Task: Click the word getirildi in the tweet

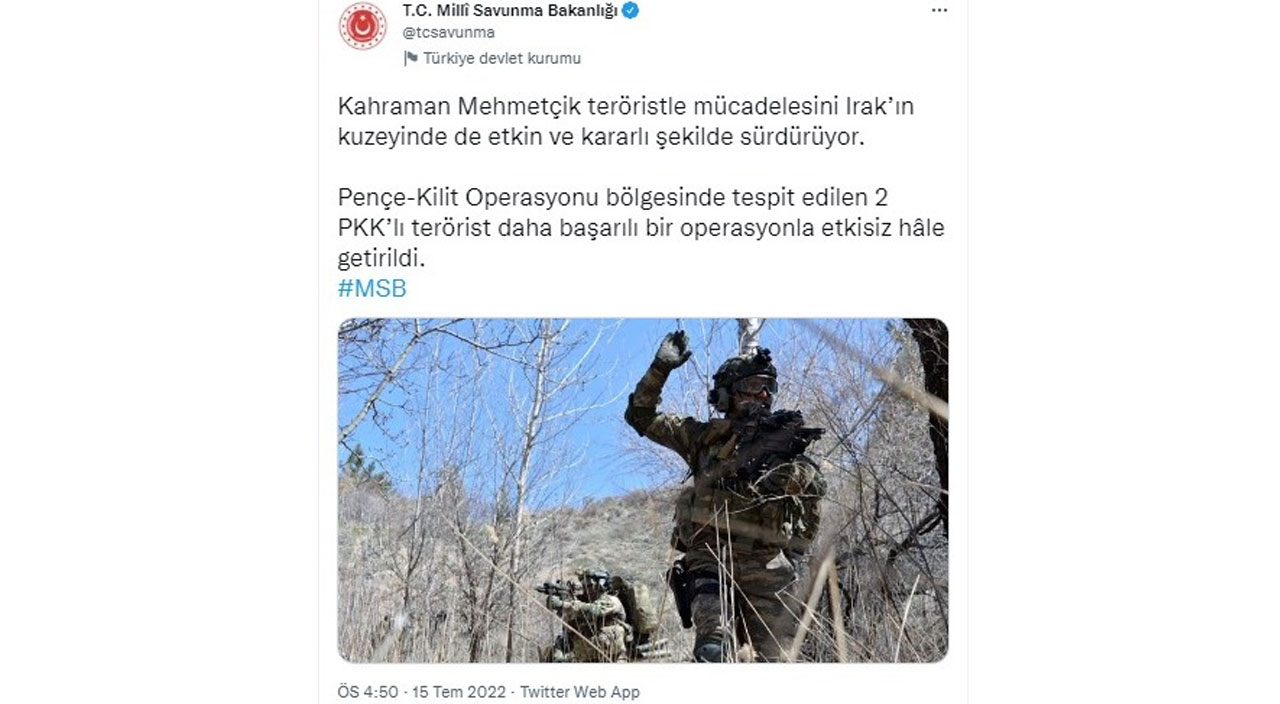Action: [382, 258]
